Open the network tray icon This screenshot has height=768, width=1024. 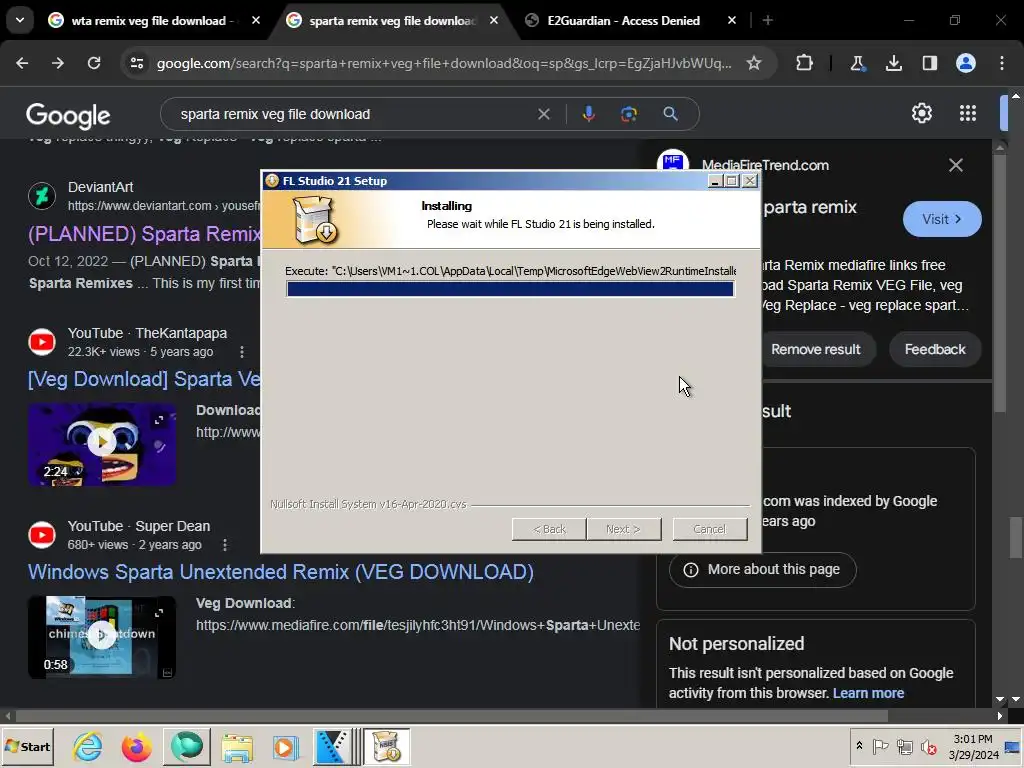click(x=904, y=746)
